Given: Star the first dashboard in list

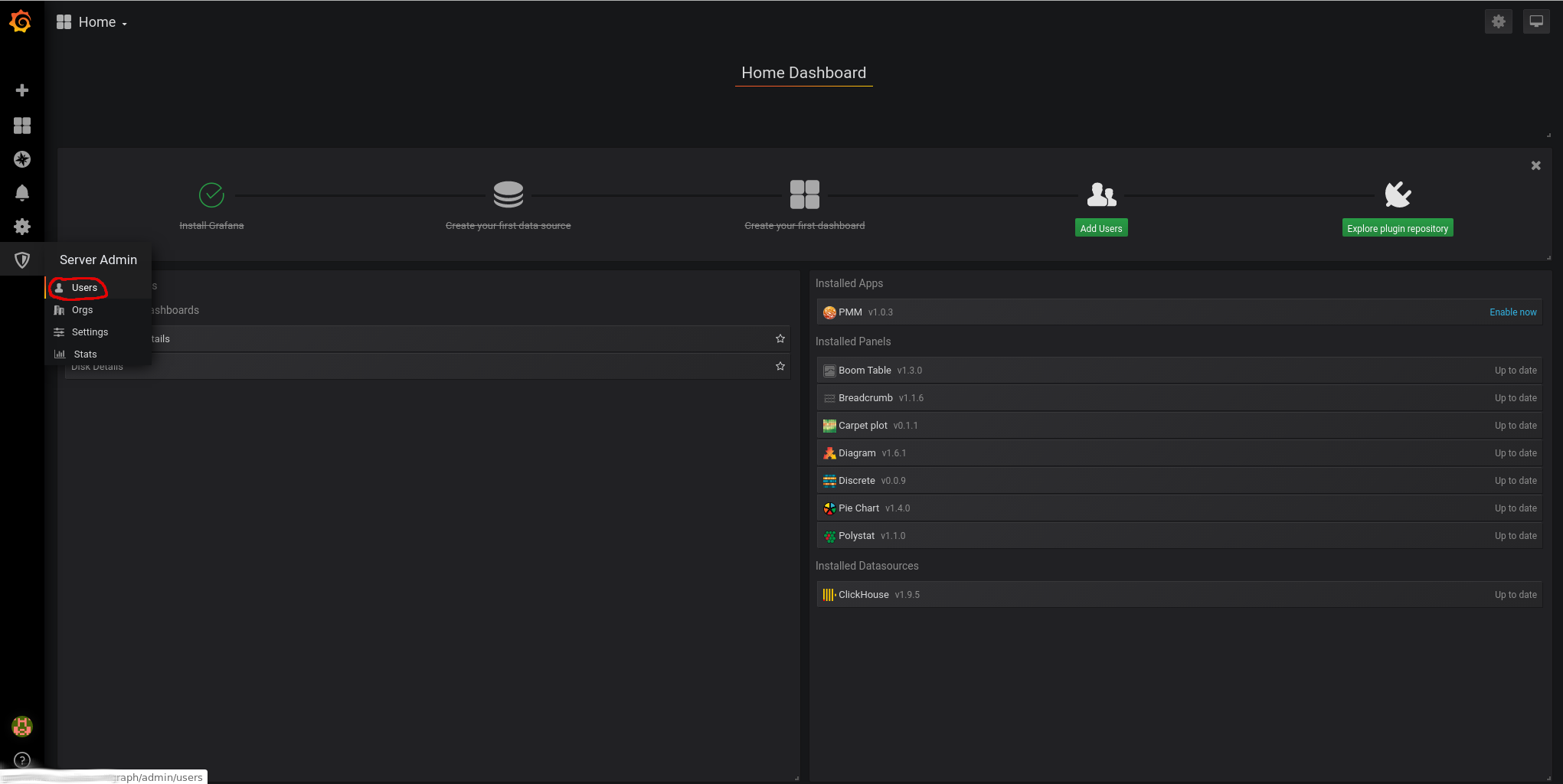Looking at the screenshot, I should pos(780,338).
